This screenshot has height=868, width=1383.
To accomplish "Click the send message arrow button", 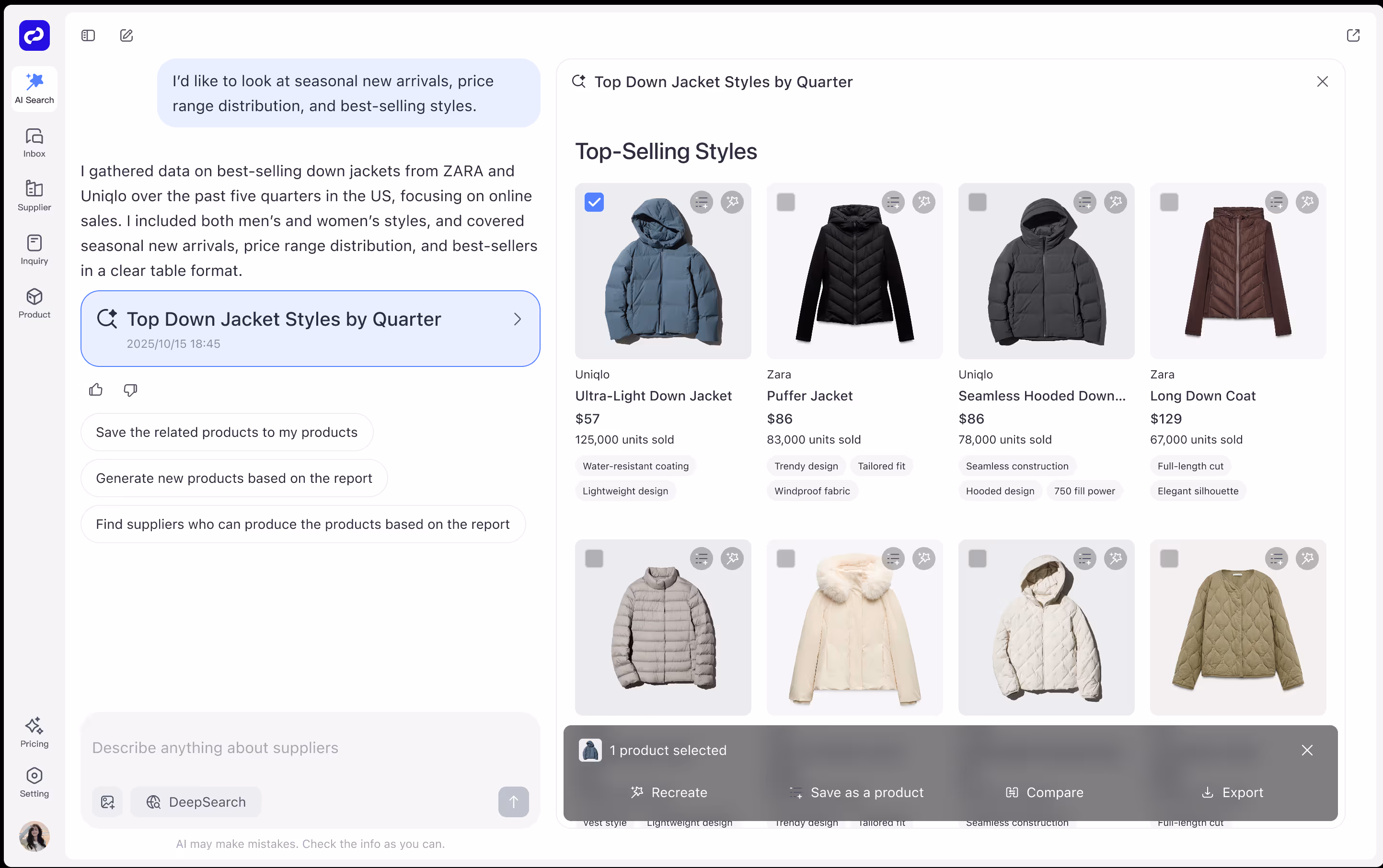I will pos(513,802).
